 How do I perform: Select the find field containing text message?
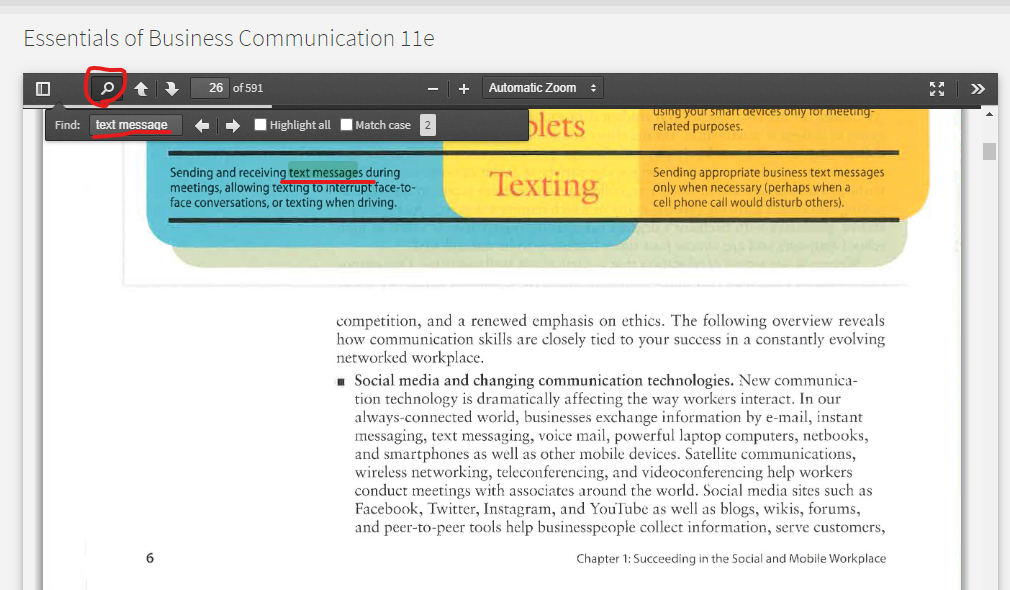pos(133,124)
